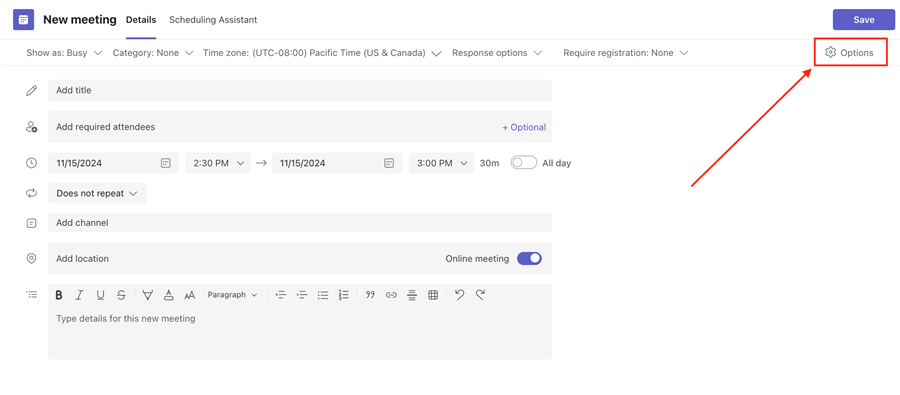
Task: Increase the paragraph indent
Action: (302, 295)
